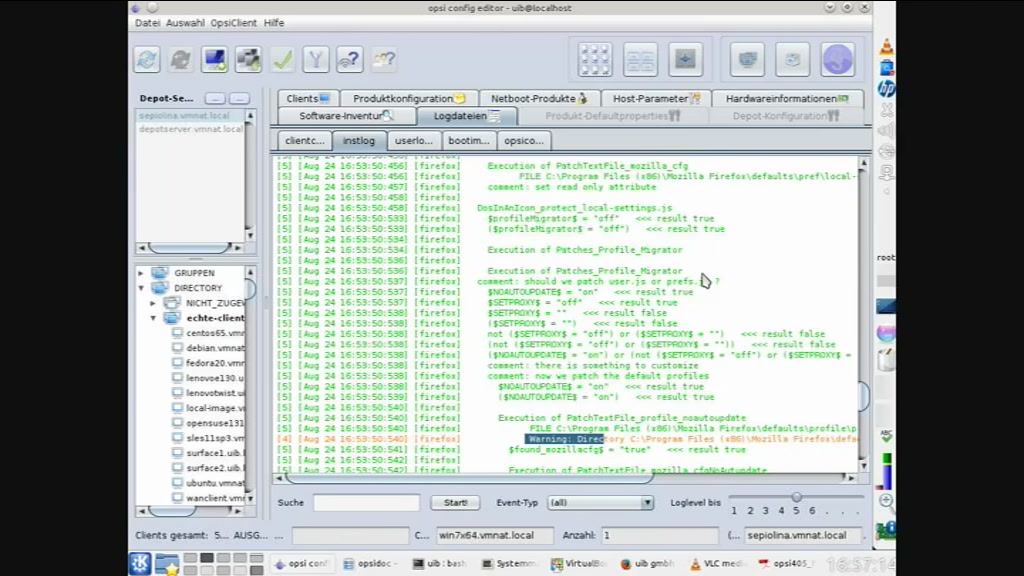Click the green checkmark save icon

282,59
